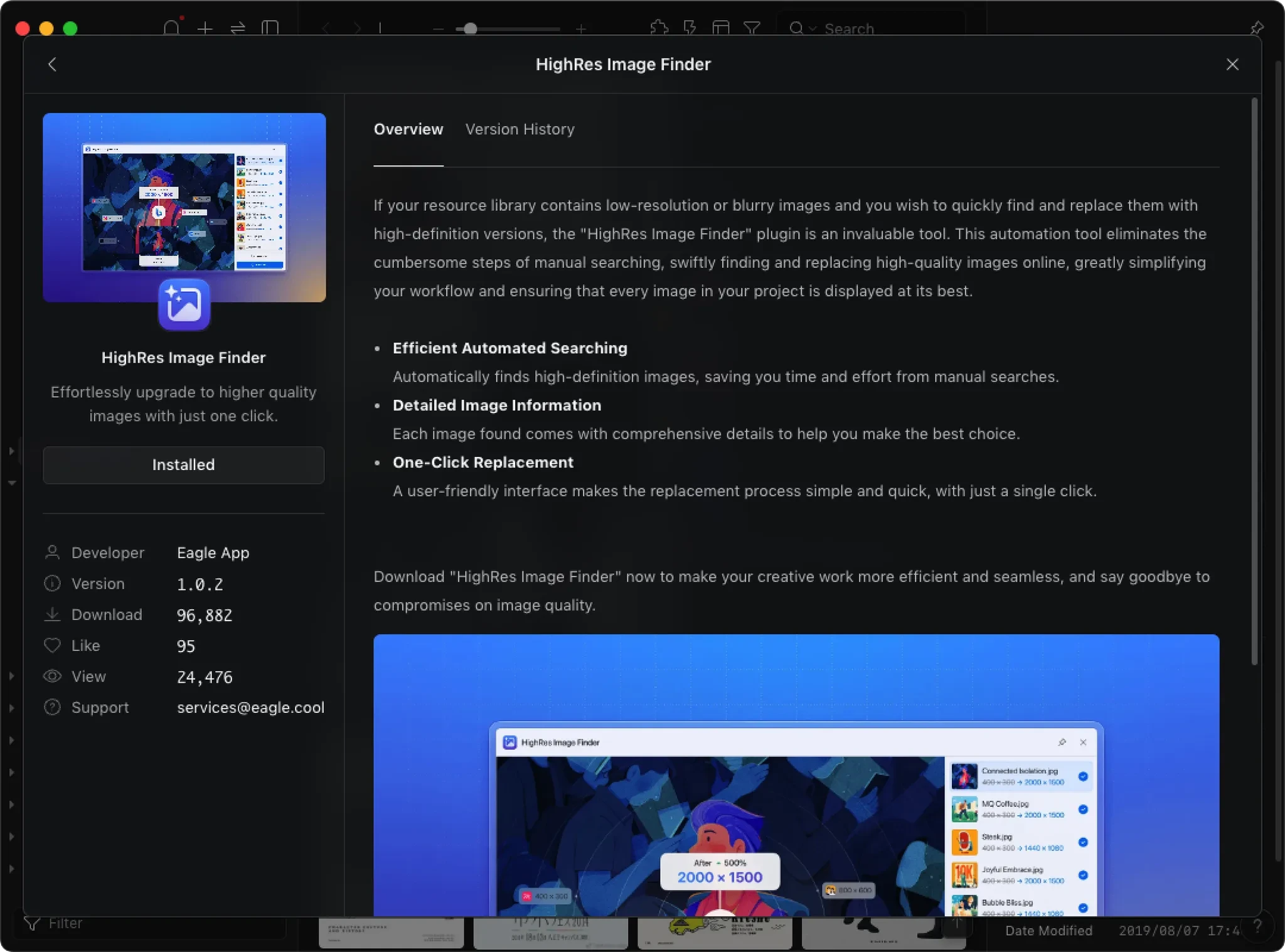The height and width of the screenshot is (952, 1285).
Task: Click the download count 96,882
Action: [x=205, y=614]
